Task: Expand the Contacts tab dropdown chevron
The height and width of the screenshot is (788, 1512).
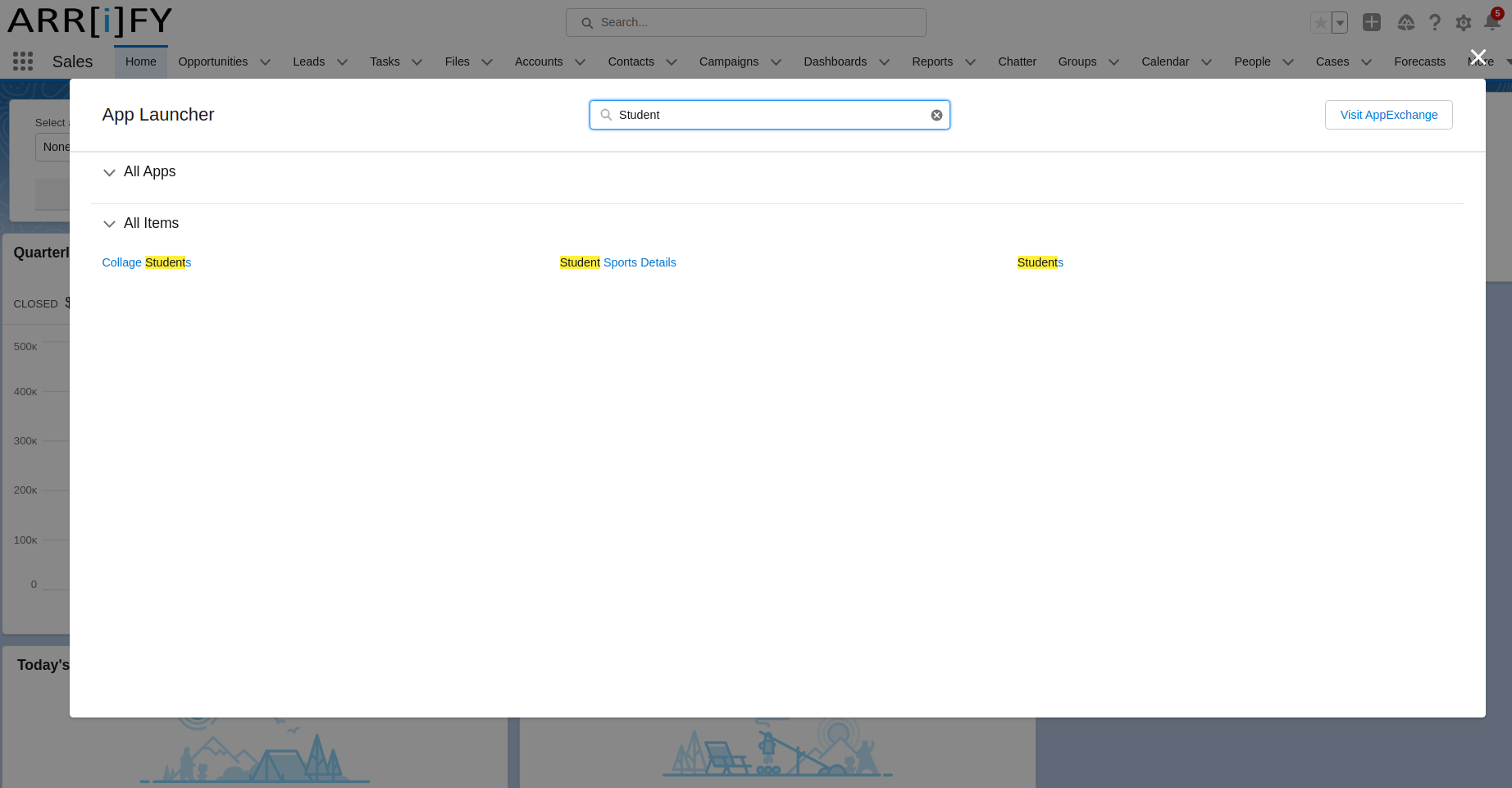Action: [671, 62]
